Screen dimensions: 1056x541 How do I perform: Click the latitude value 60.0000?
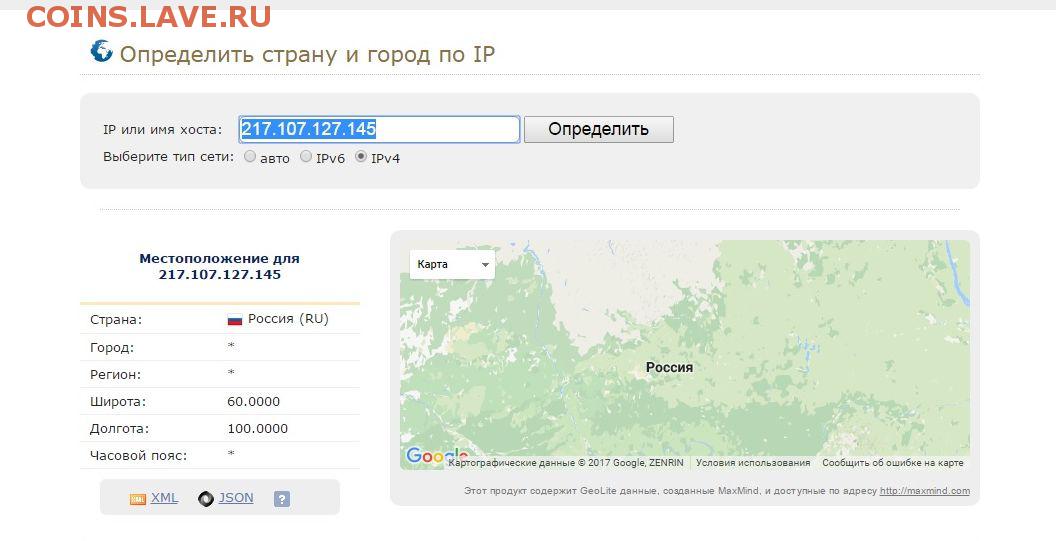click(x=253, y=402)
